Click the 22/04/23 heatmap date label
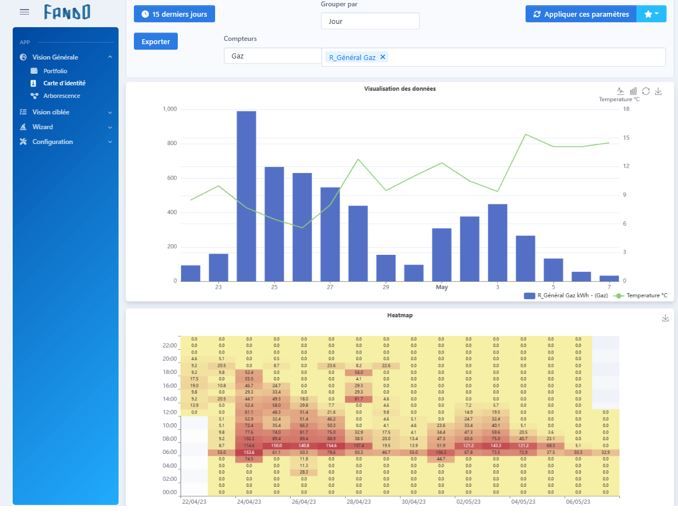Screen dimensions: 678x531 pos(194,502)
